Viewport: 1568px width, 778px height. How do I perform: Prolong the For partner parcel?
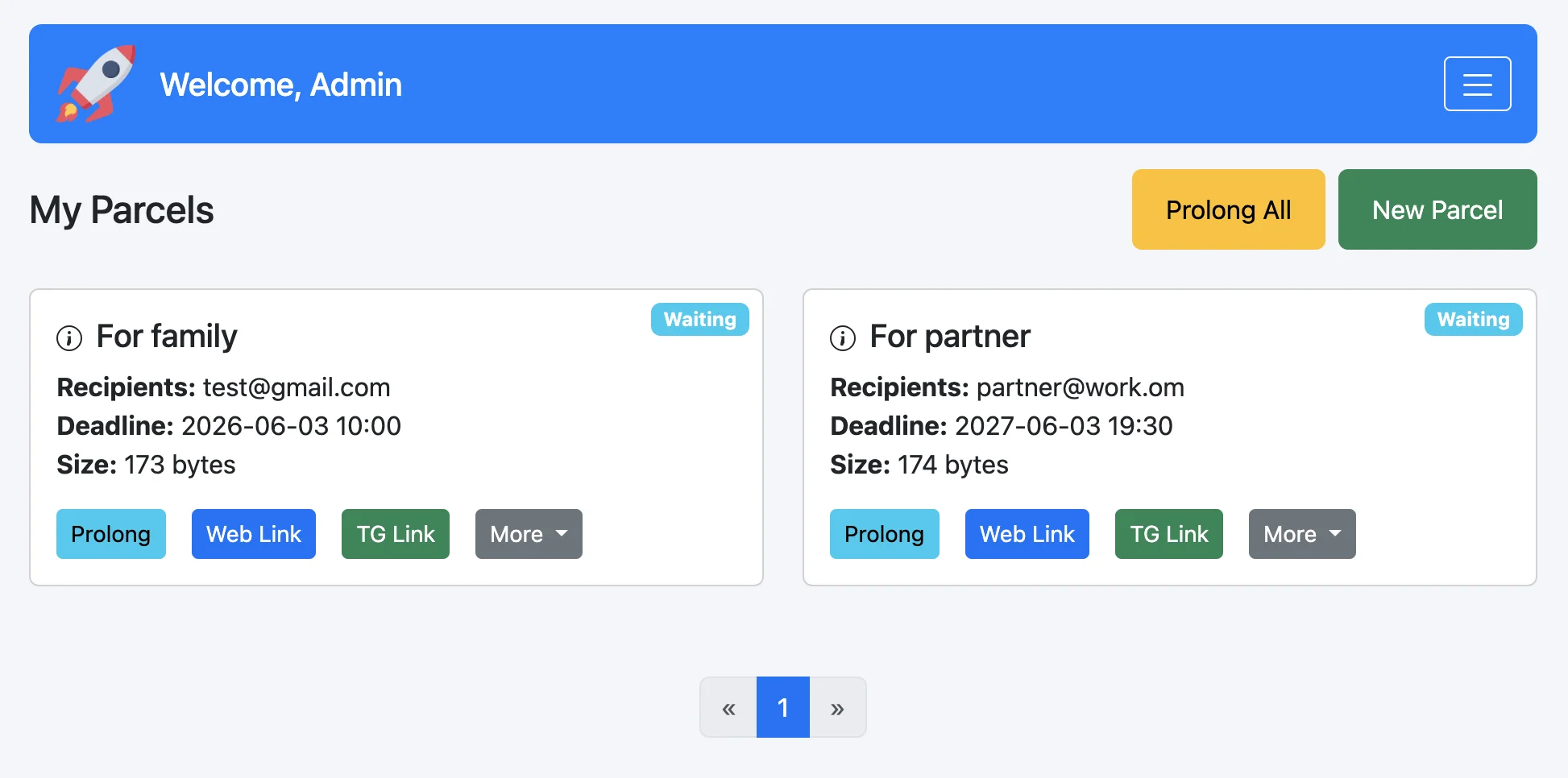[x=885, y=534]
